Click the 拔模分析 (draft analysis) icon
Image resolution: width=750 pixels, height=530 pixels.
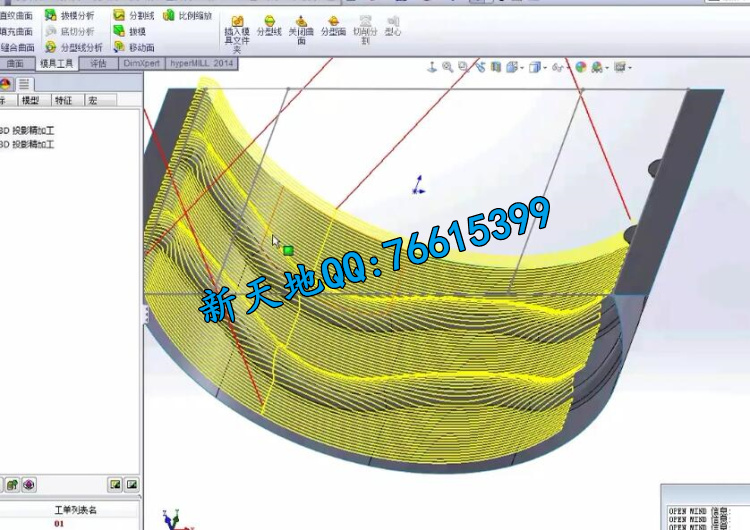click(x=51, y=16)
